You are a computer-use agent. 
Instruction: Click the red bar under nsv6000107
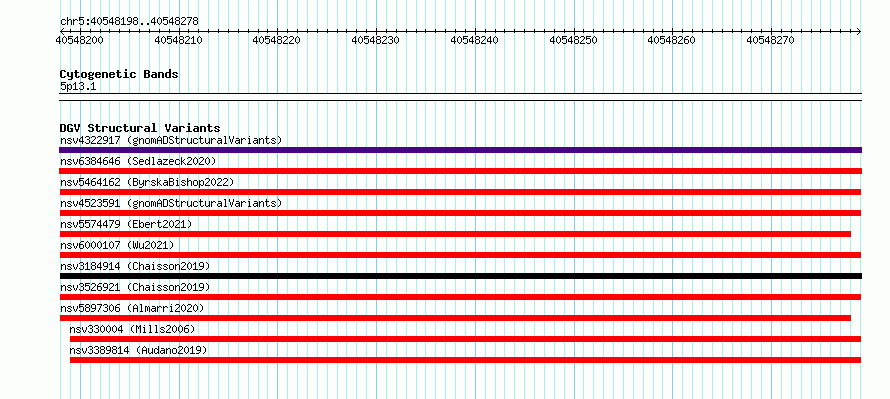460,255
